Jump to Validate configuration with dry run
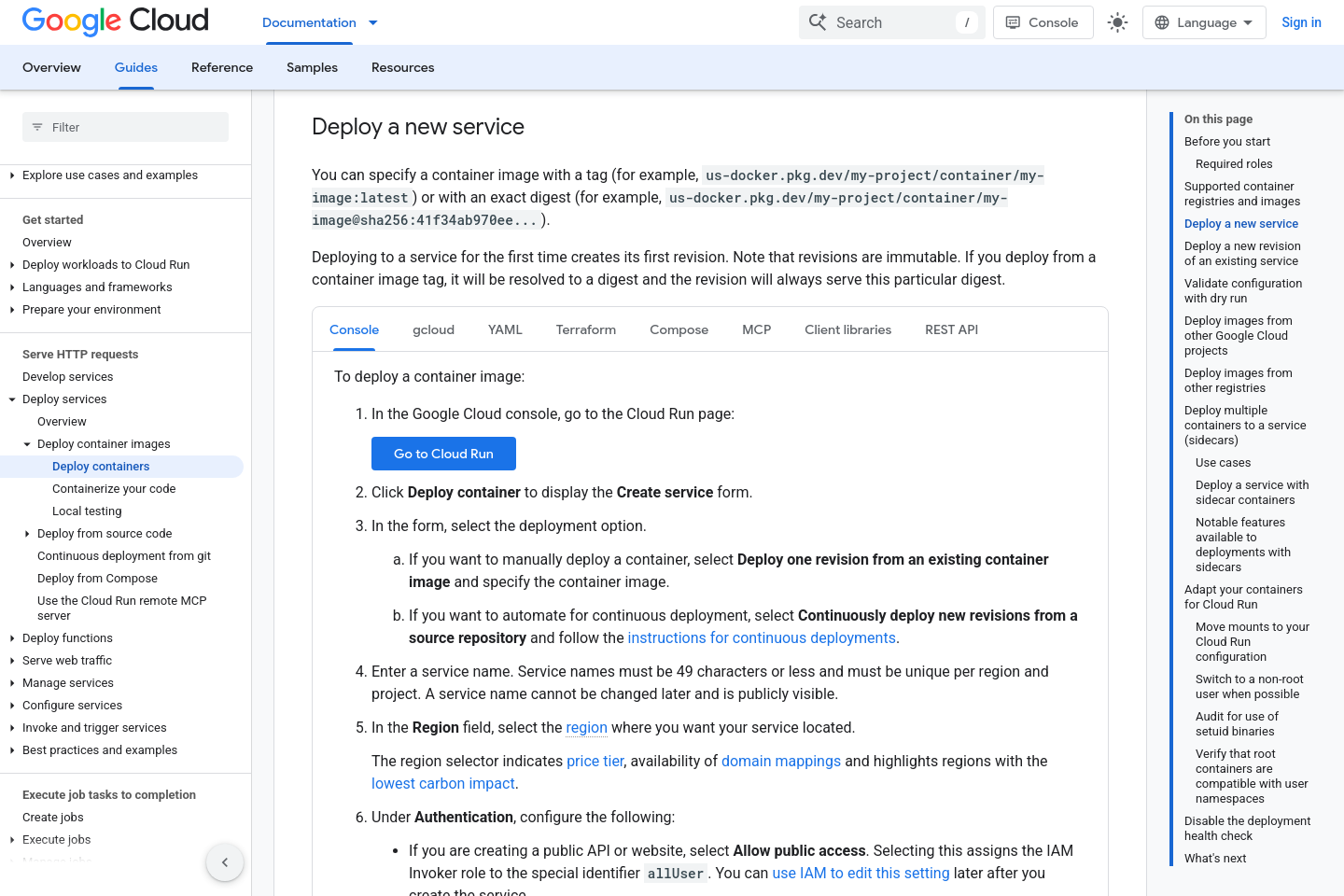This screenshot has height=896, width=1344. click(x=1243, y=291)
